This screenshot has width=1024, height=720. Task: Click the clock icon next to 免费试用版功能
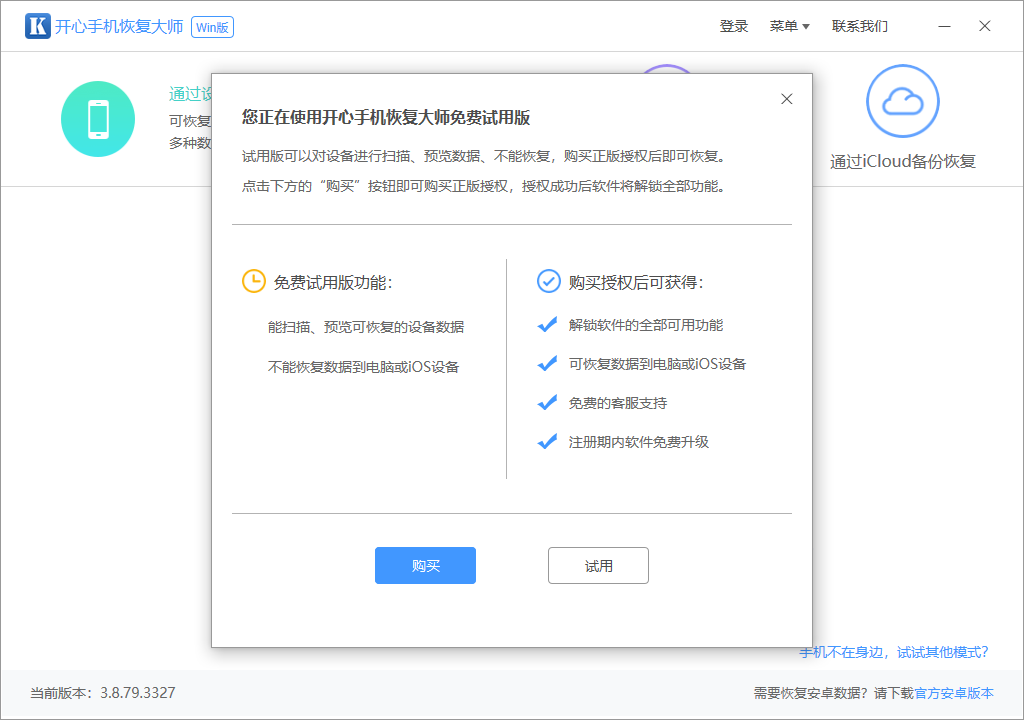(x=253, y=281)
